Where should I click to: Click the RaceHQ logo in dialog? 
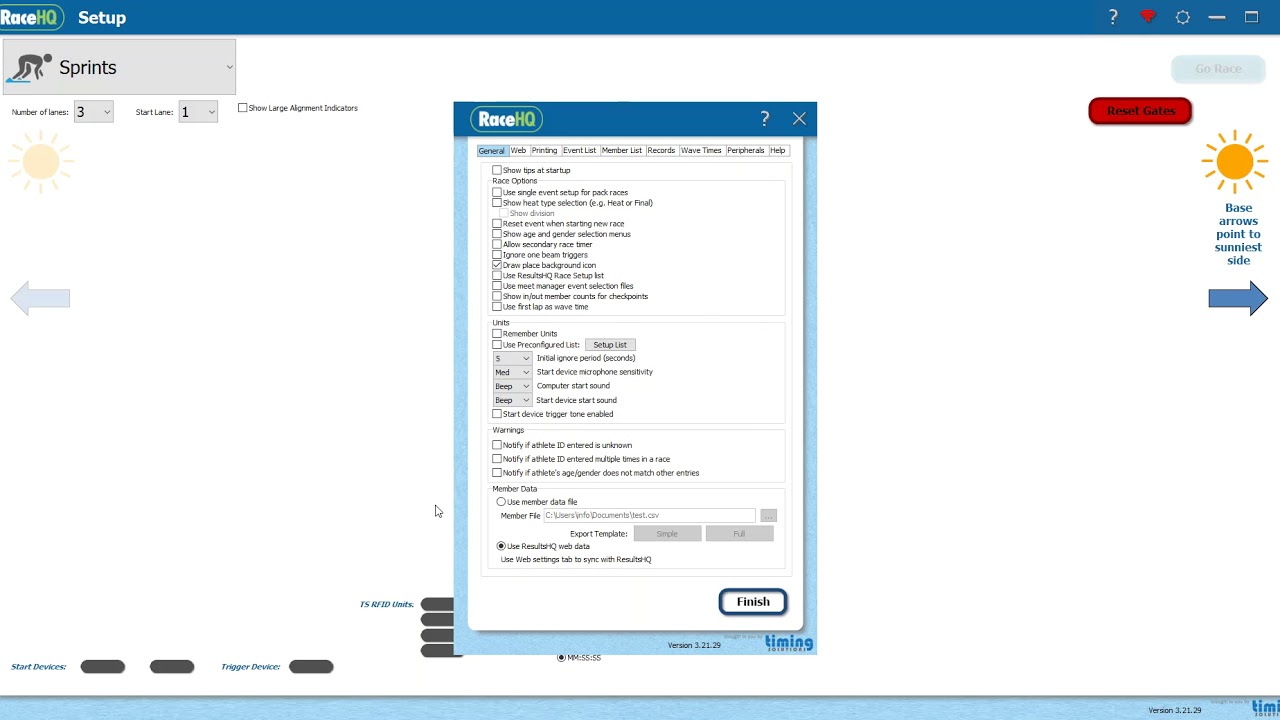[507, 119]
